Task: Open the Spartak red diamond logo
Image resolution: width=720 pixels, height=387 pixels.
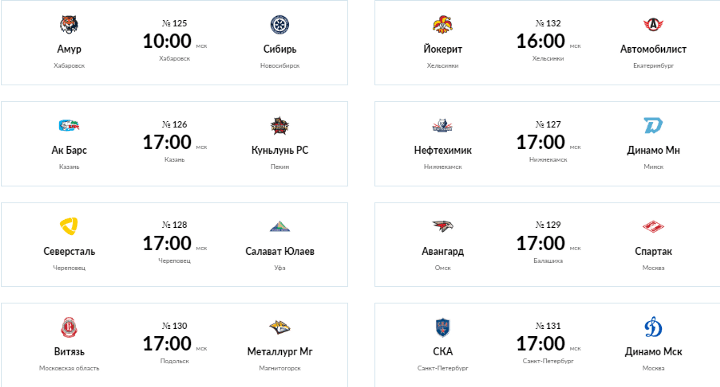Action: coord(653,226)
